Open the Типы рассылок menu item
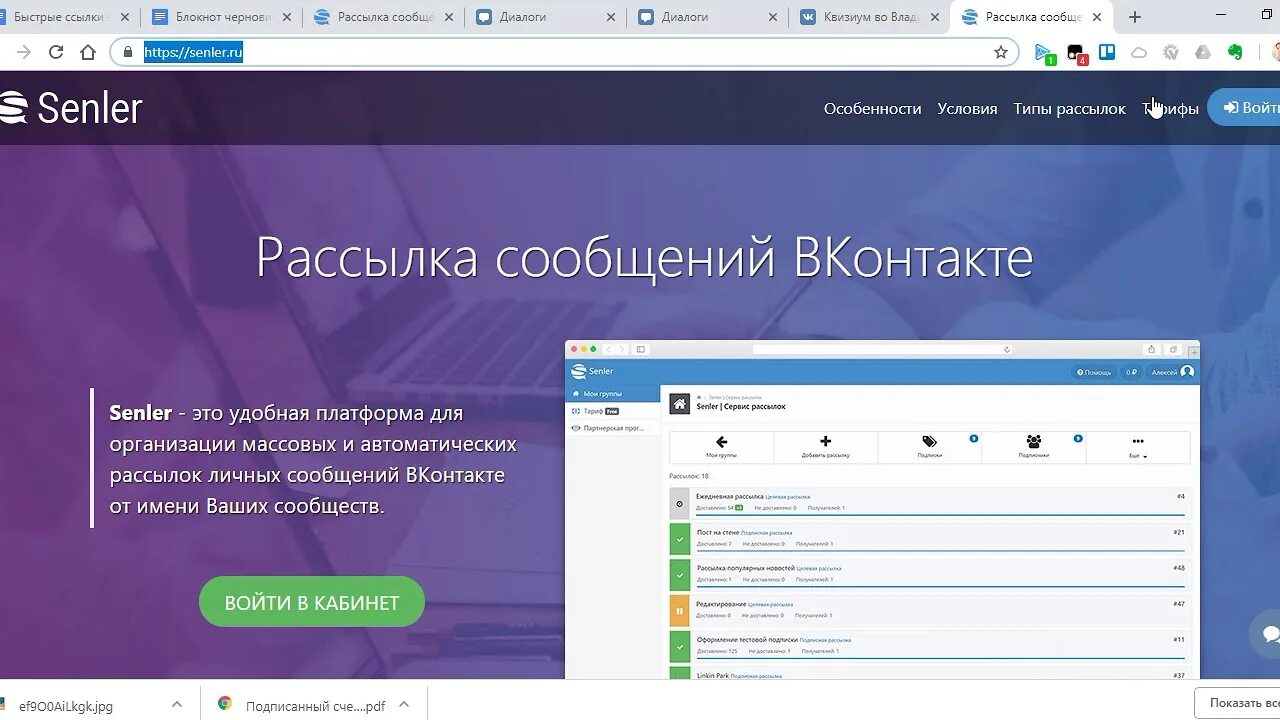Viewport: 1280px width, 720px height. coord(1069,108)
